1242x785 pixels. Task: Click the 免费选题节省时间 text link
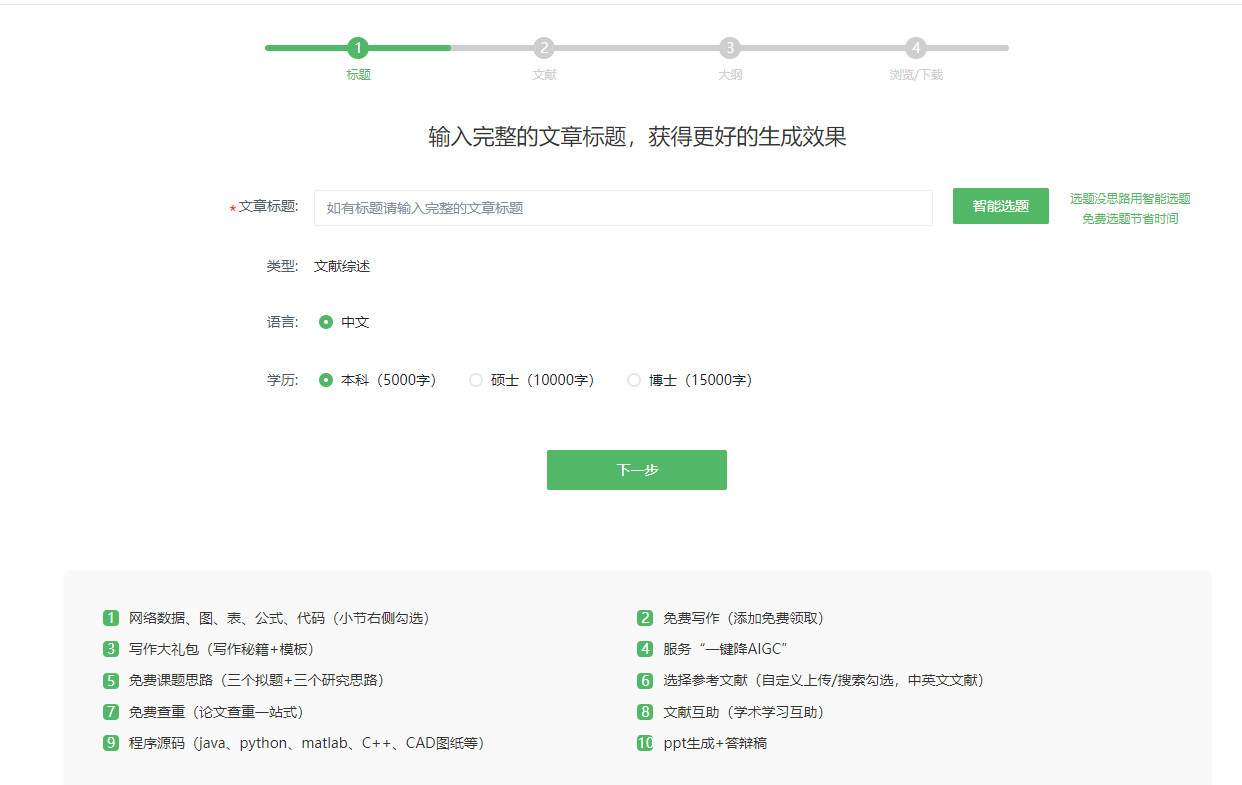(x=1130, y=218)
